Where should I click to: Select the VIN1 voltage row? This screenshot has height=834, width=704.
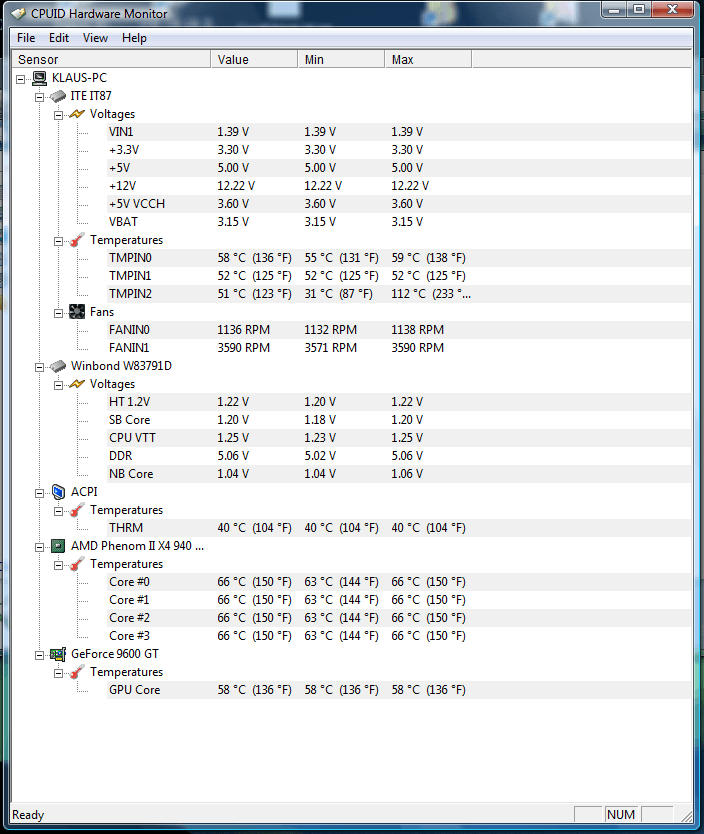point(399,132)
